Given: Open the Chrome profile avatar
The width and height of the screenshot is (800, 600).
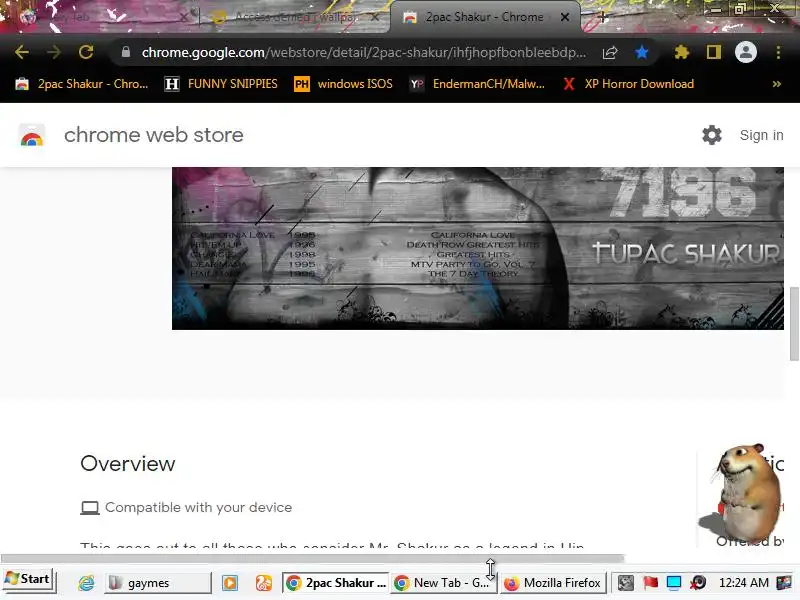Looking at the screenshot, I should 745,52.
